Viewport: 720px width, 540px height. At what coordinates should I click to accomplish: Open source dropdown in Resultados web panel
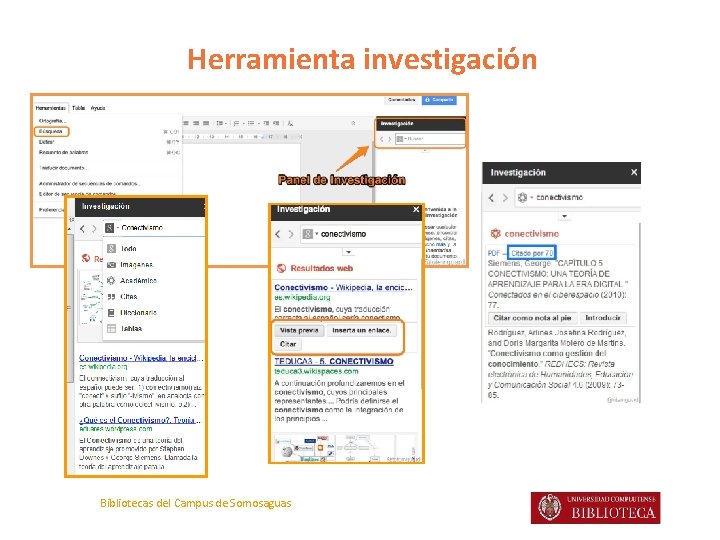pos(310,234)
